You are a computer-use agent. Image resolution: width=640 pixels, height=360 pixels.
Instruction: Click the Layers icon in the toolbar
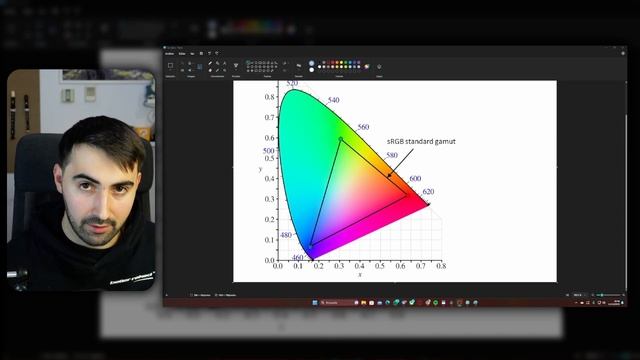coord(379,67)
